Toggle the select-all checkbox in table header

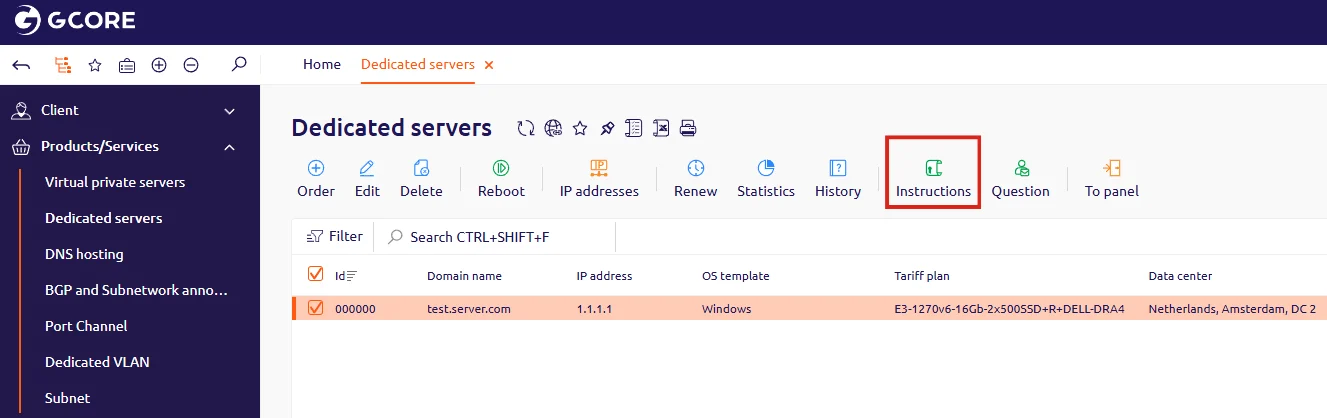tap(315, 274)
